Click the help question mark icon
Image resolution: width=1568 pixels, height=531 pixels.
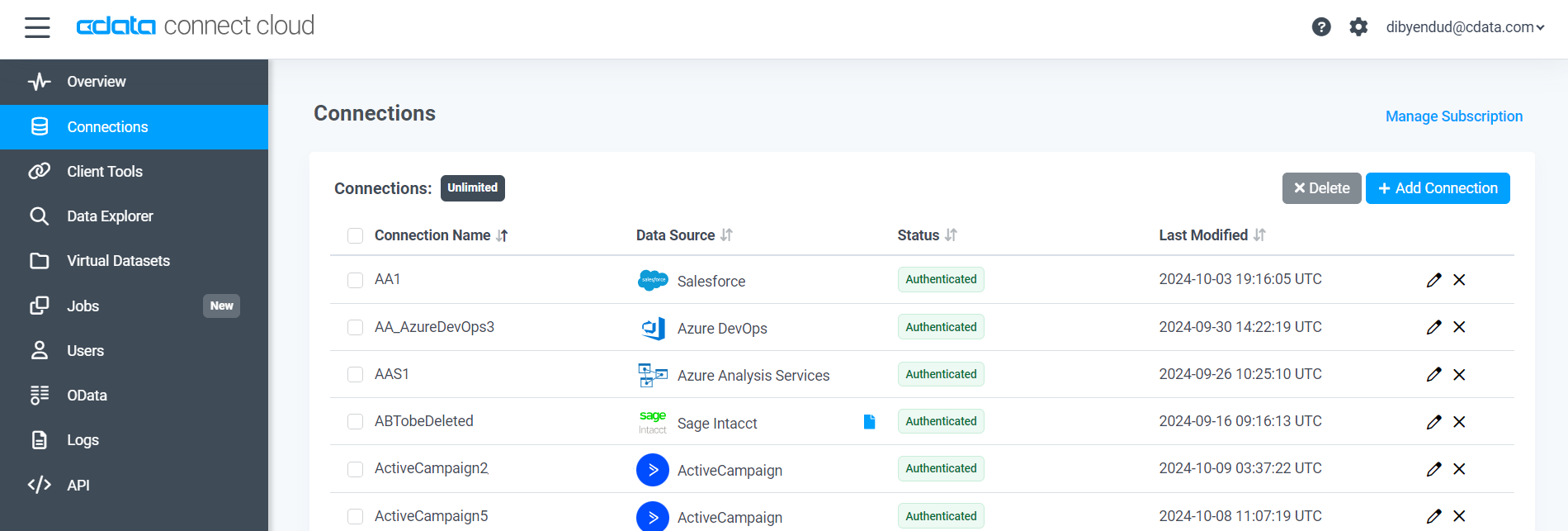(1321, 27)
